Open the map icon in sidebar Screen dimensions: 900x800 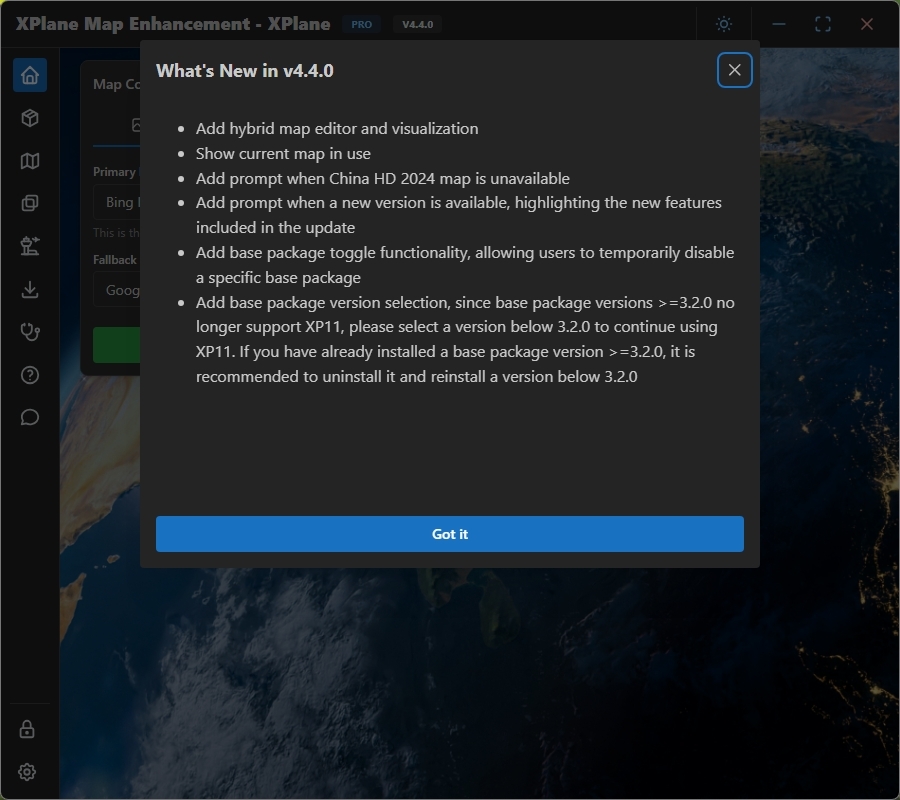[x=30, y=161]
